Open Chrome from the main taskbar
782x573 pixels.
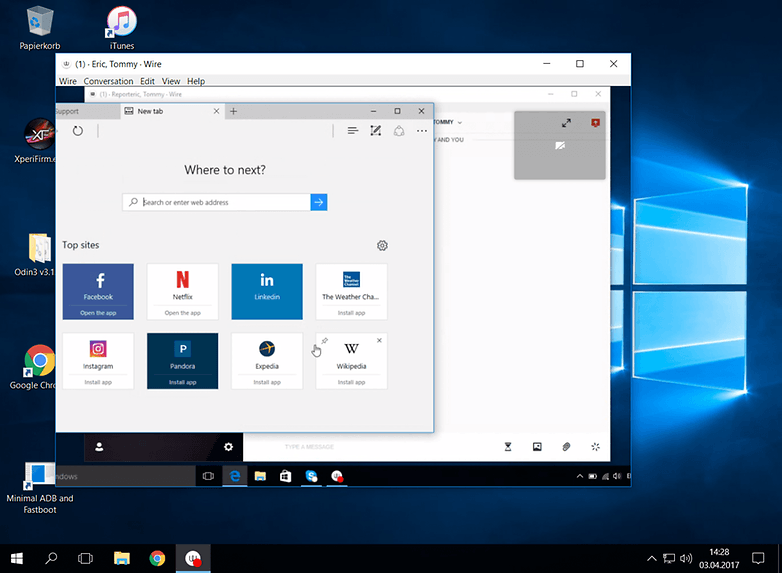pos(157,559)
